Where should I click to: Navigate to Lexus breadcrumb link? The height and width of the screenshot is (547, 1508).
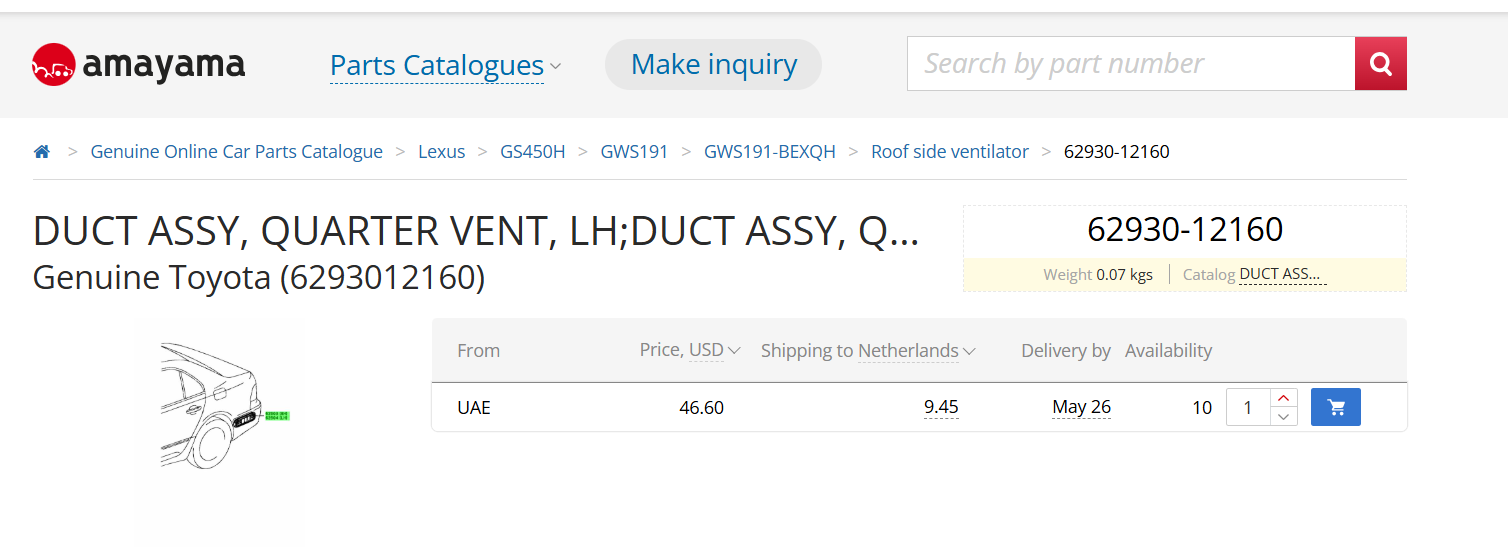point(442,152)
